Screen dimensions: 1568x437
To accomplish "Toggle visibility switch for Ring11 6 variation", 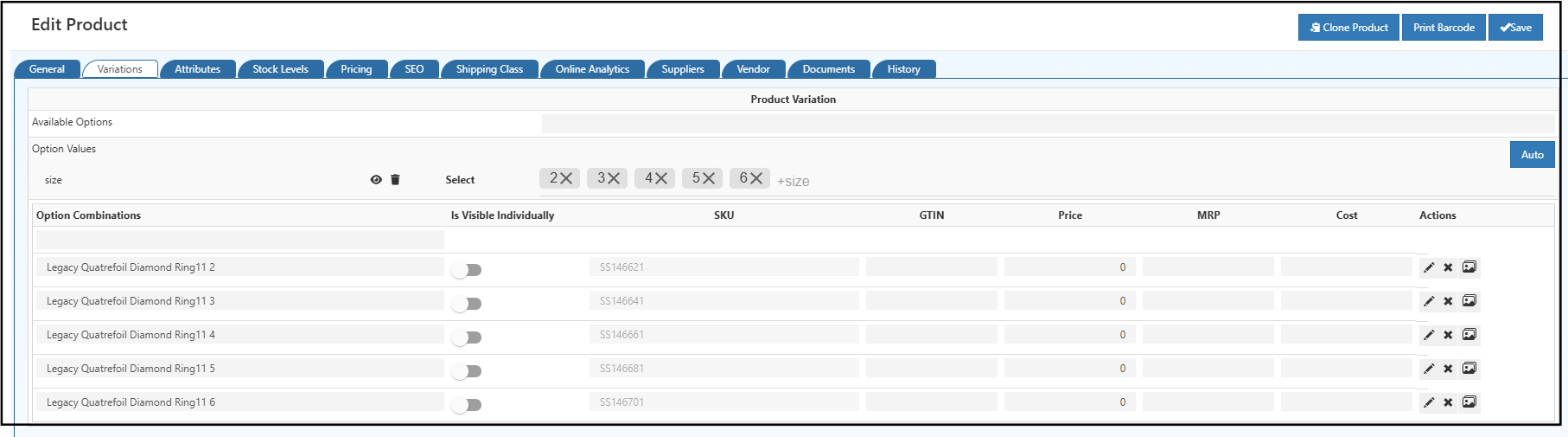I will 467,405.
